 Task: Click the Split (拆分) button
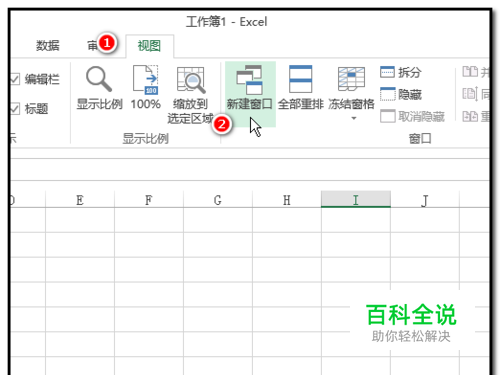pyautogui.click(x=401, y=72)
